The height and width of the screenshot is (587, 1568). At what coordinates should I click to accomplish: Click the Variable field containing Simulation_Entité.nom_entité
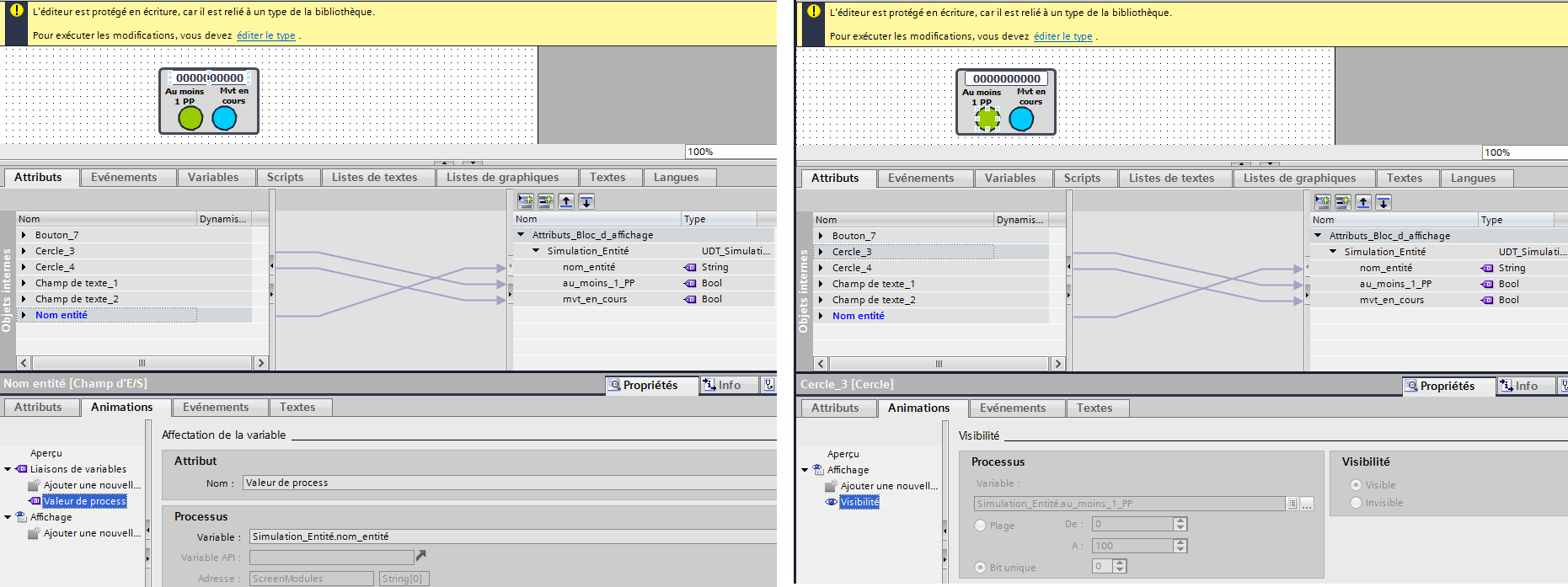click(x=506, y=536)
